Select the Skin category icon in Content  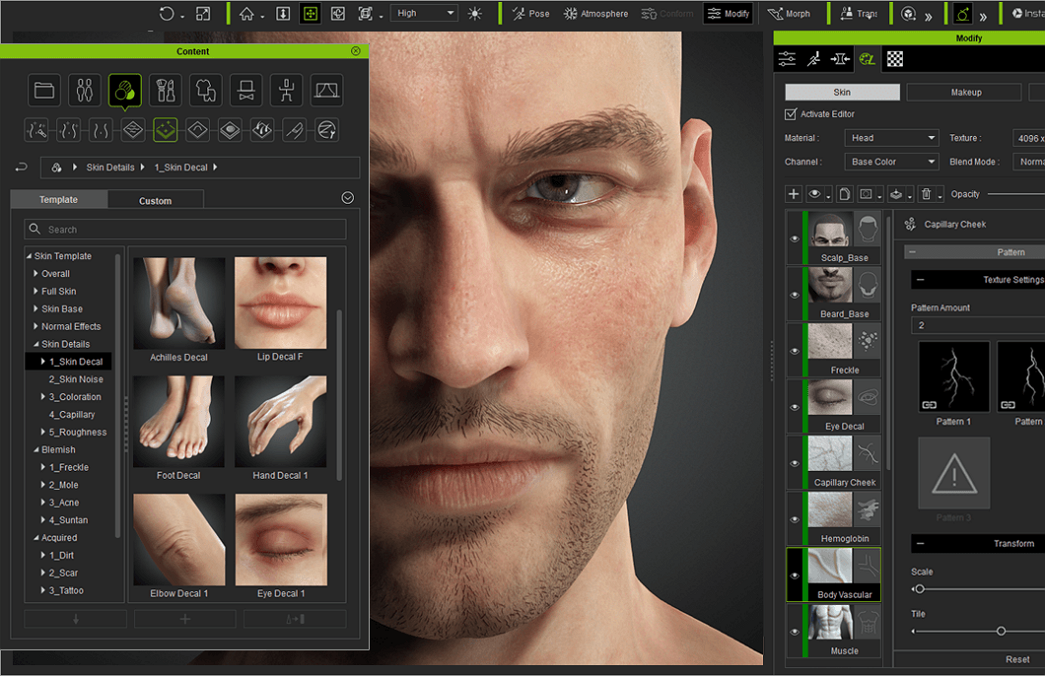click(x=125, y=90)
